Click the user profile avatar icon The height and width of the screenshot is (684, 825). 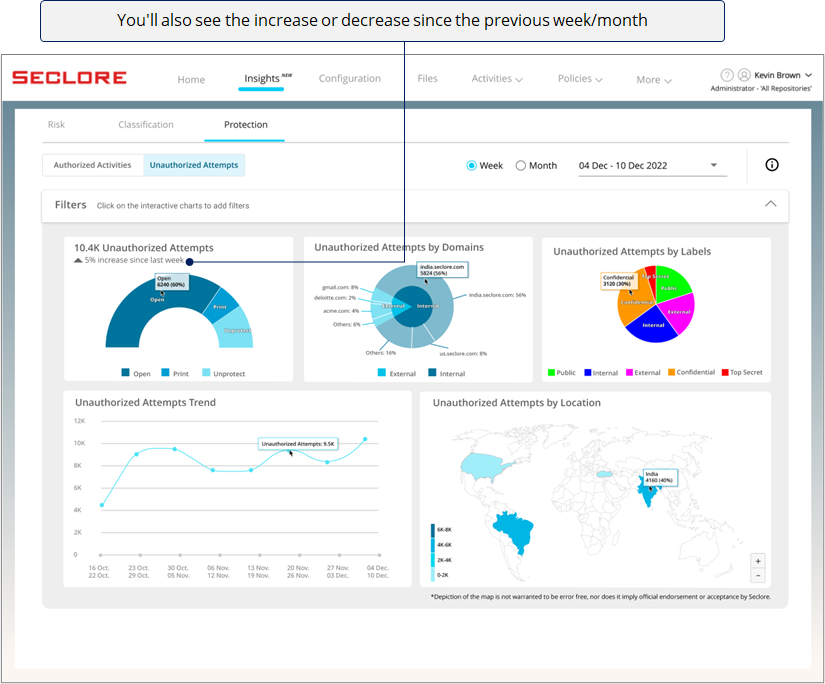(x=744, y=75)
